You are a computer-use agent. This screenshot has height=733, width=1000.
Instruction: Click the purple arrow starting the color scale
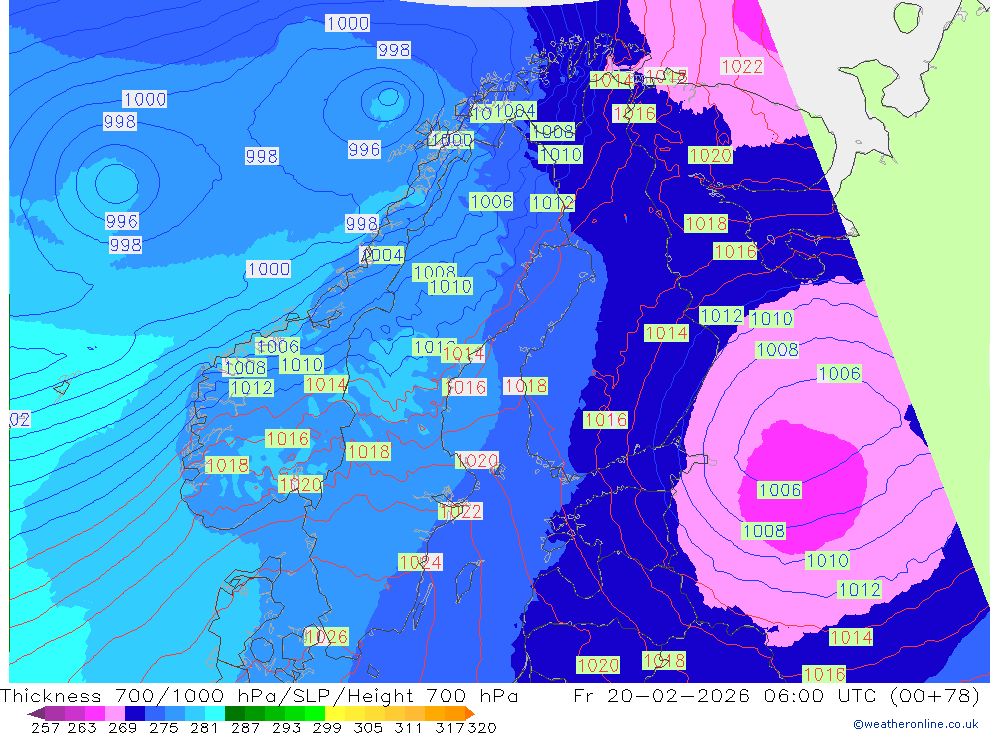point(36,713)
